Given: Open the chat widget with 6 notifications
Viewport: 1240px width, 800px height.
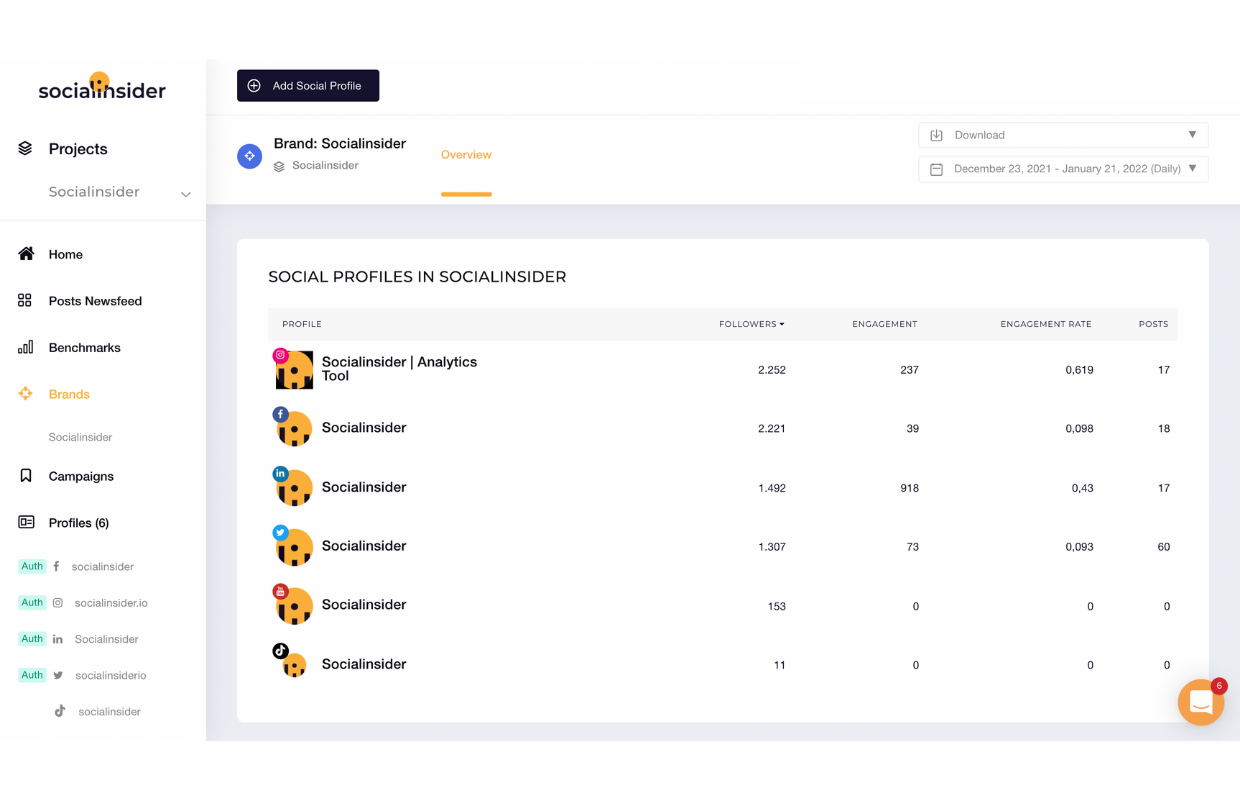Looking at the screenshot, I should coord(1202,702).
